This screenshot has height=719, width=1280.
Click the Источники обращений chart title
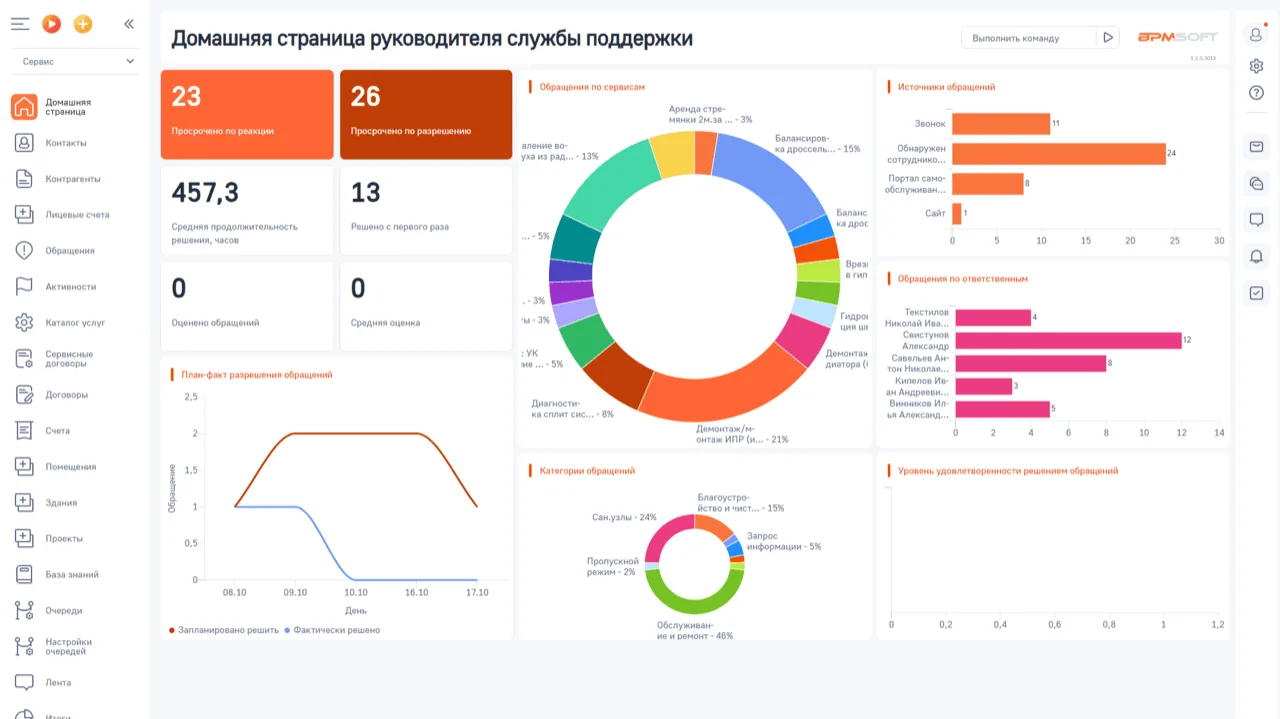pos(946,87)
